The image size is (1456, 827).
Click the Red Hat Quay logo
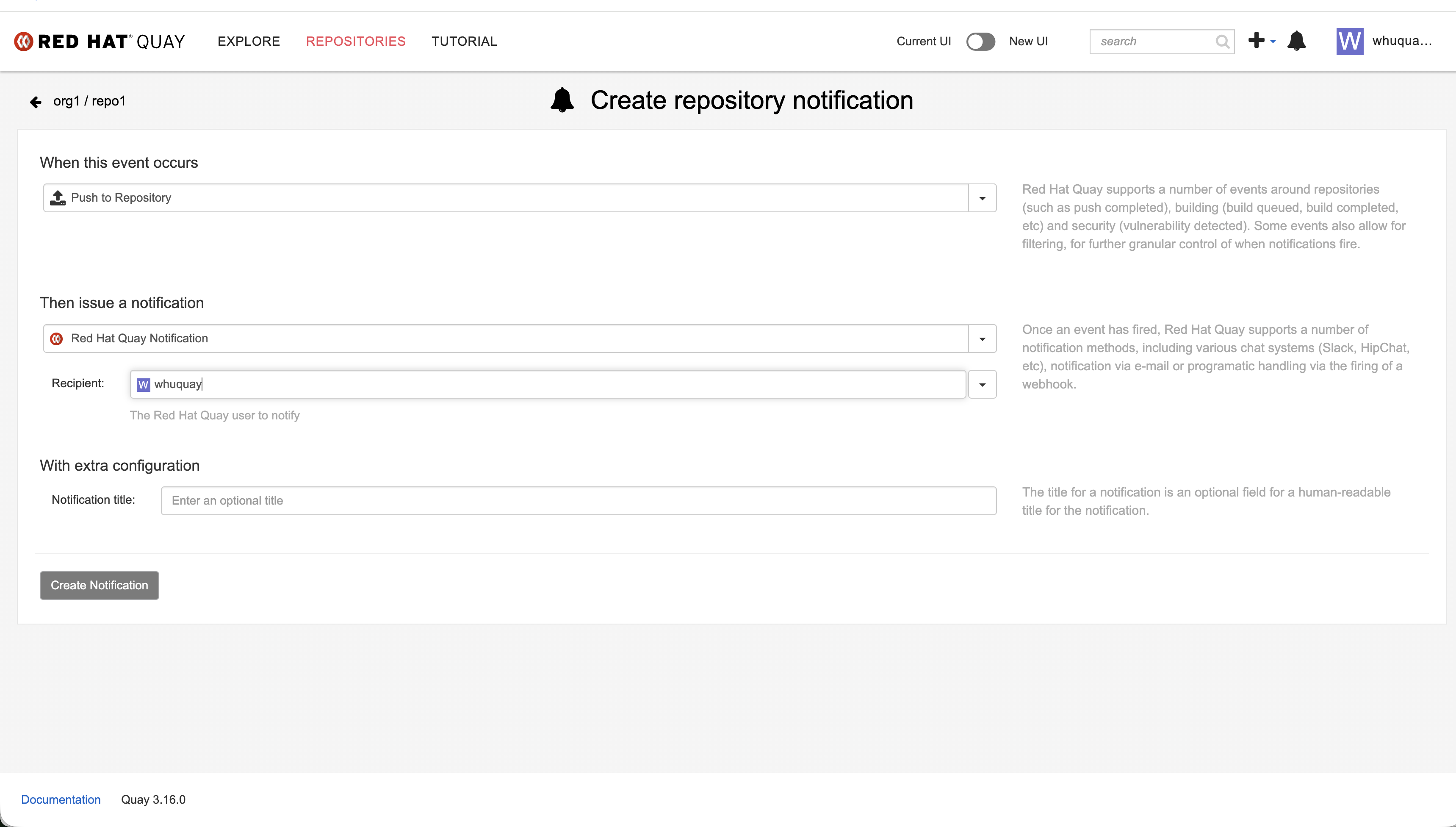(x=100, y=42)
